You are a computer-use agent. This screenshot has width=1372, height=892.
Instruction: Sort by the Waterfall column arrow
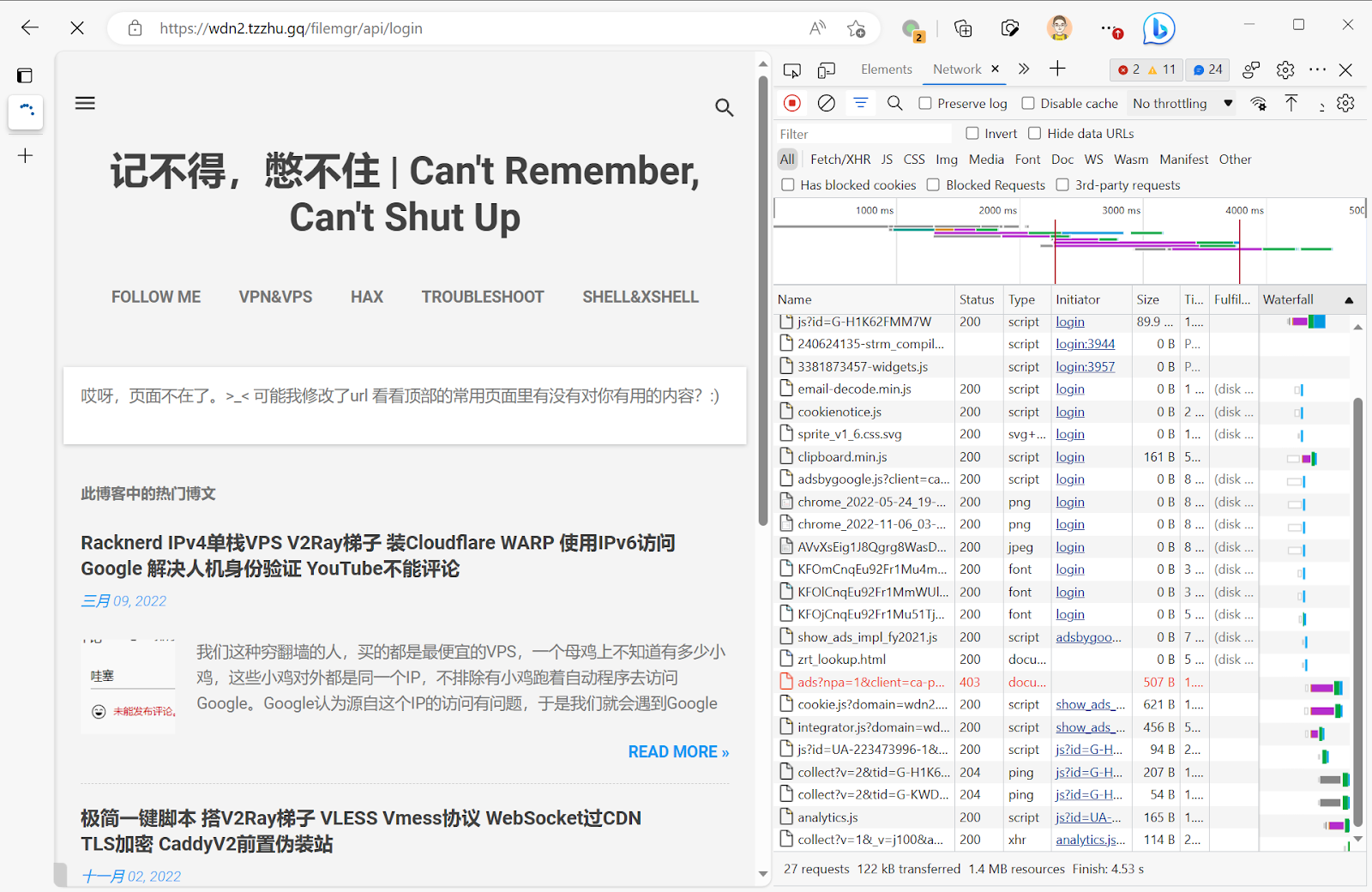[1349, 300]
